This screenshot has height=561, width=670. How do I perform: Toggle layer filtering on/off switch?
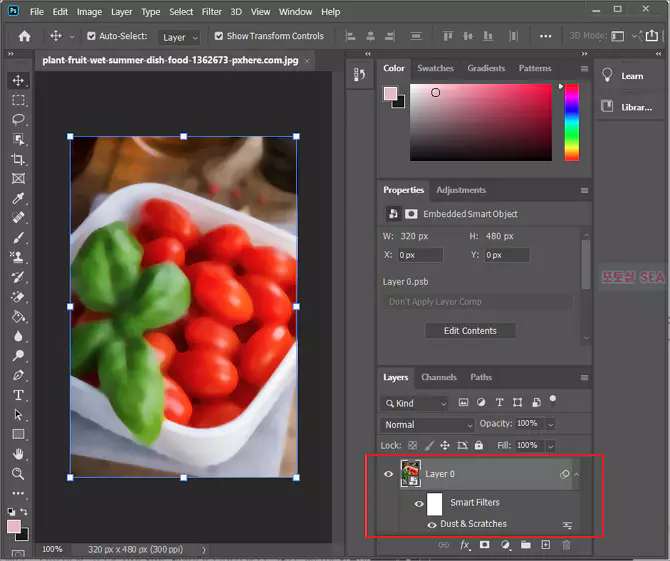coord(552,400)
